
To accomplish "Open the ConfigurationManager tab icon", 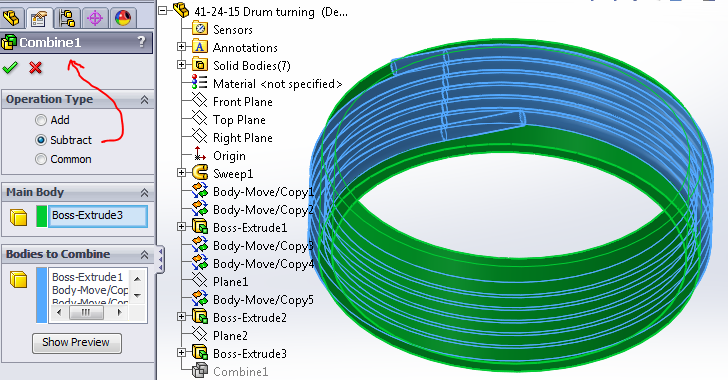I will tap(67, 18).
